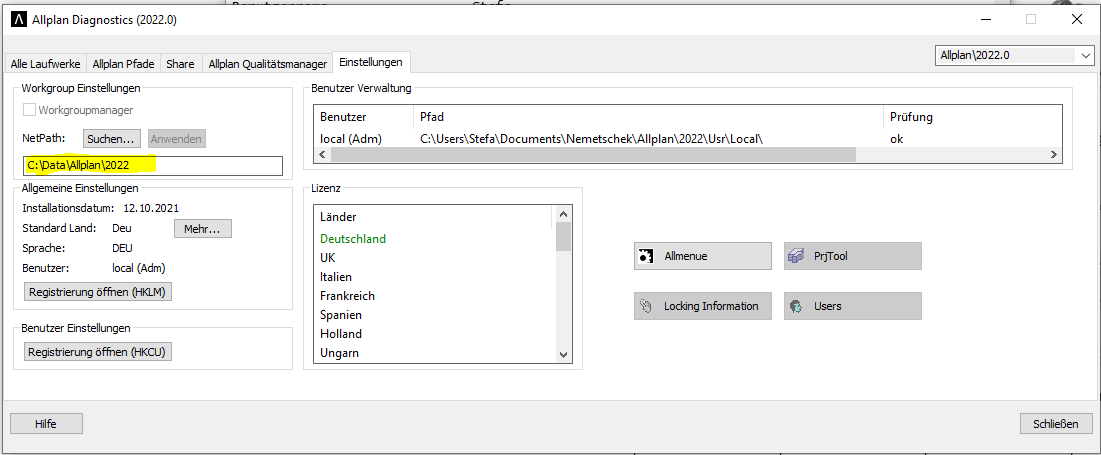Screen dimensions: 1101x455
Task: Open Allmenue via its icon button
Action: click(702, 256)
